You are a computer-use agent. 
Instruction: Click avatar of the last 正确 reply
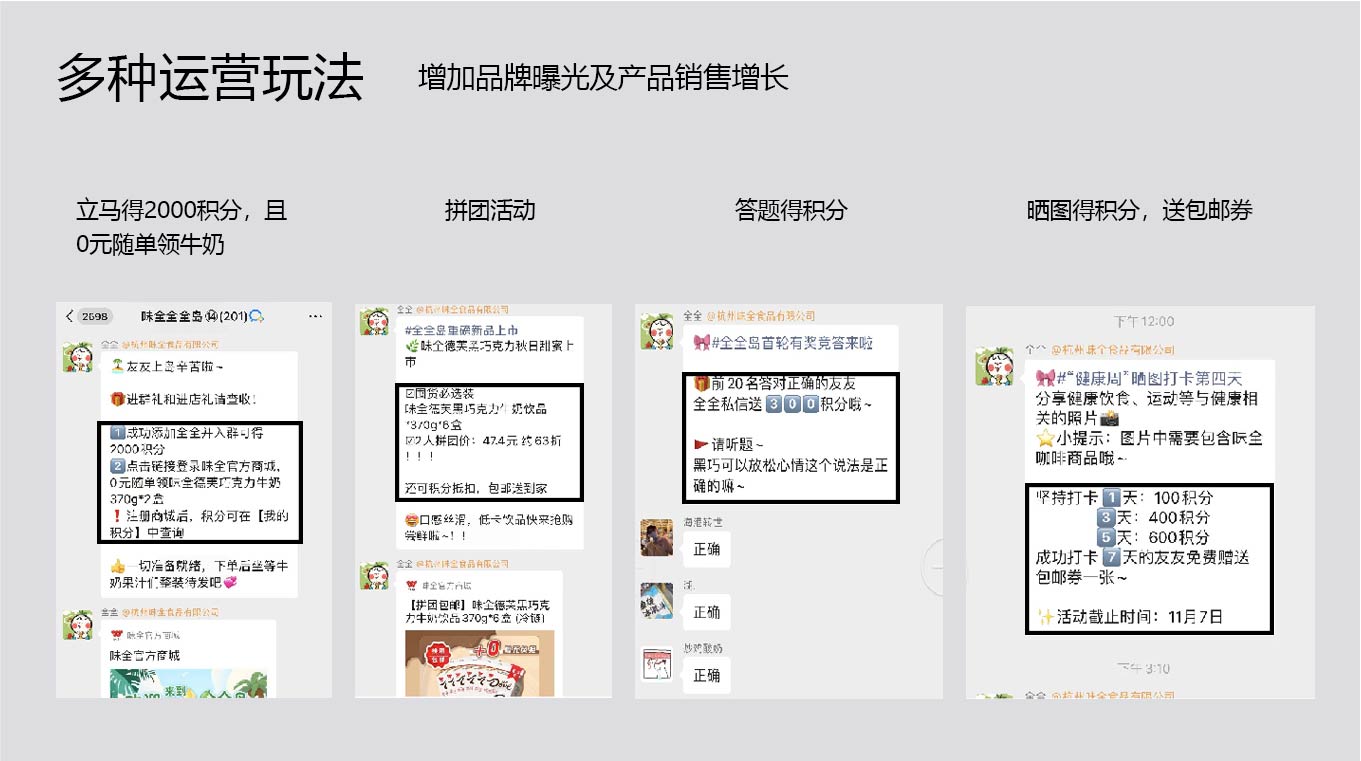(x=657, y=664)
